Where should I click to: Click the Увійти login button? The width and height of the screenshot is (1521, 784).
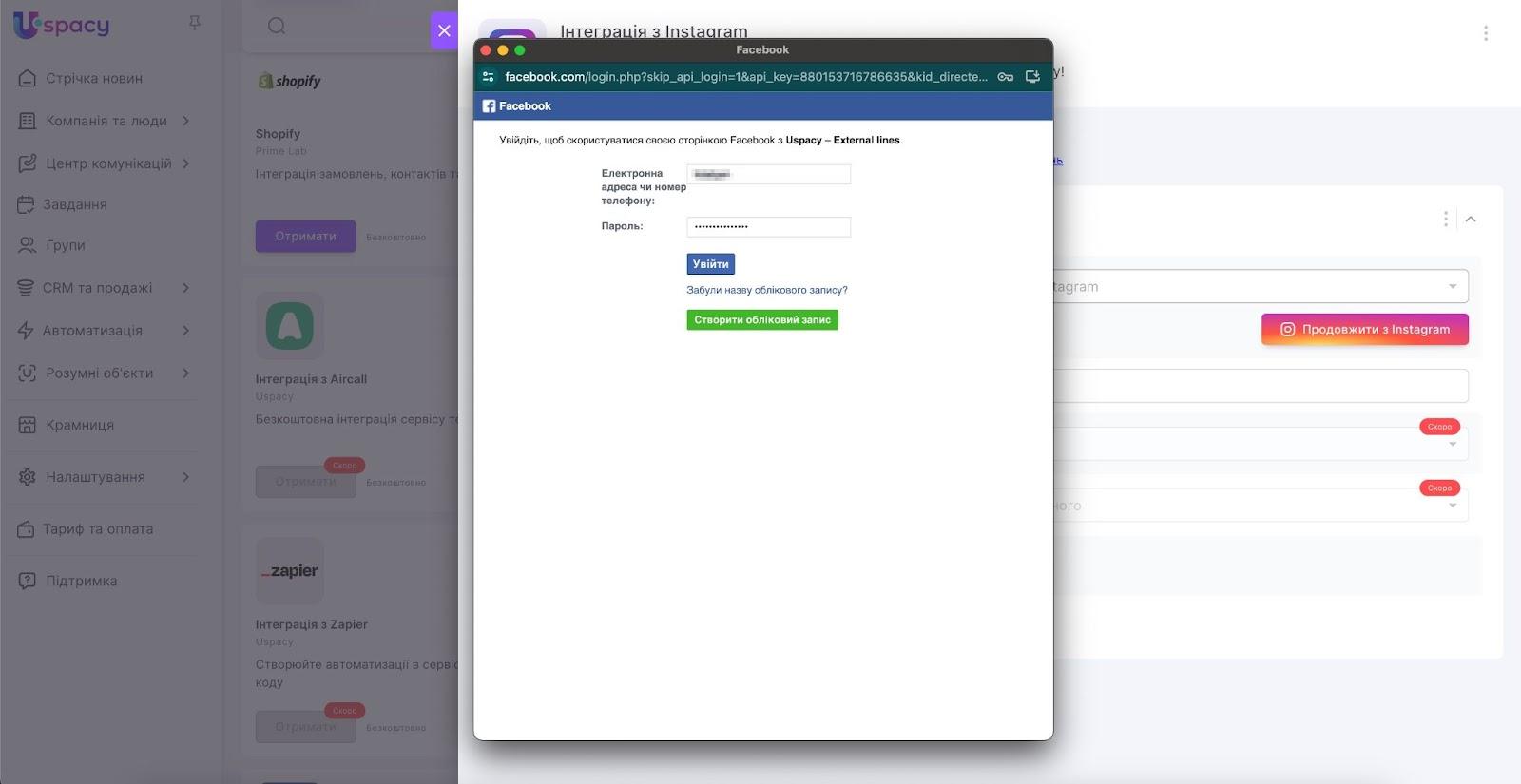[711, 264]
